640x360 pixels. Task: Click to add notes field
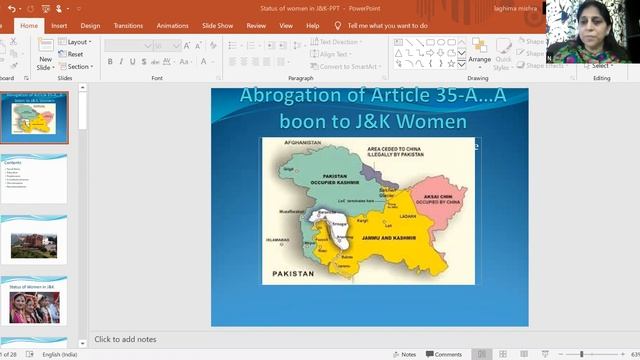click(x=125, y=339)
